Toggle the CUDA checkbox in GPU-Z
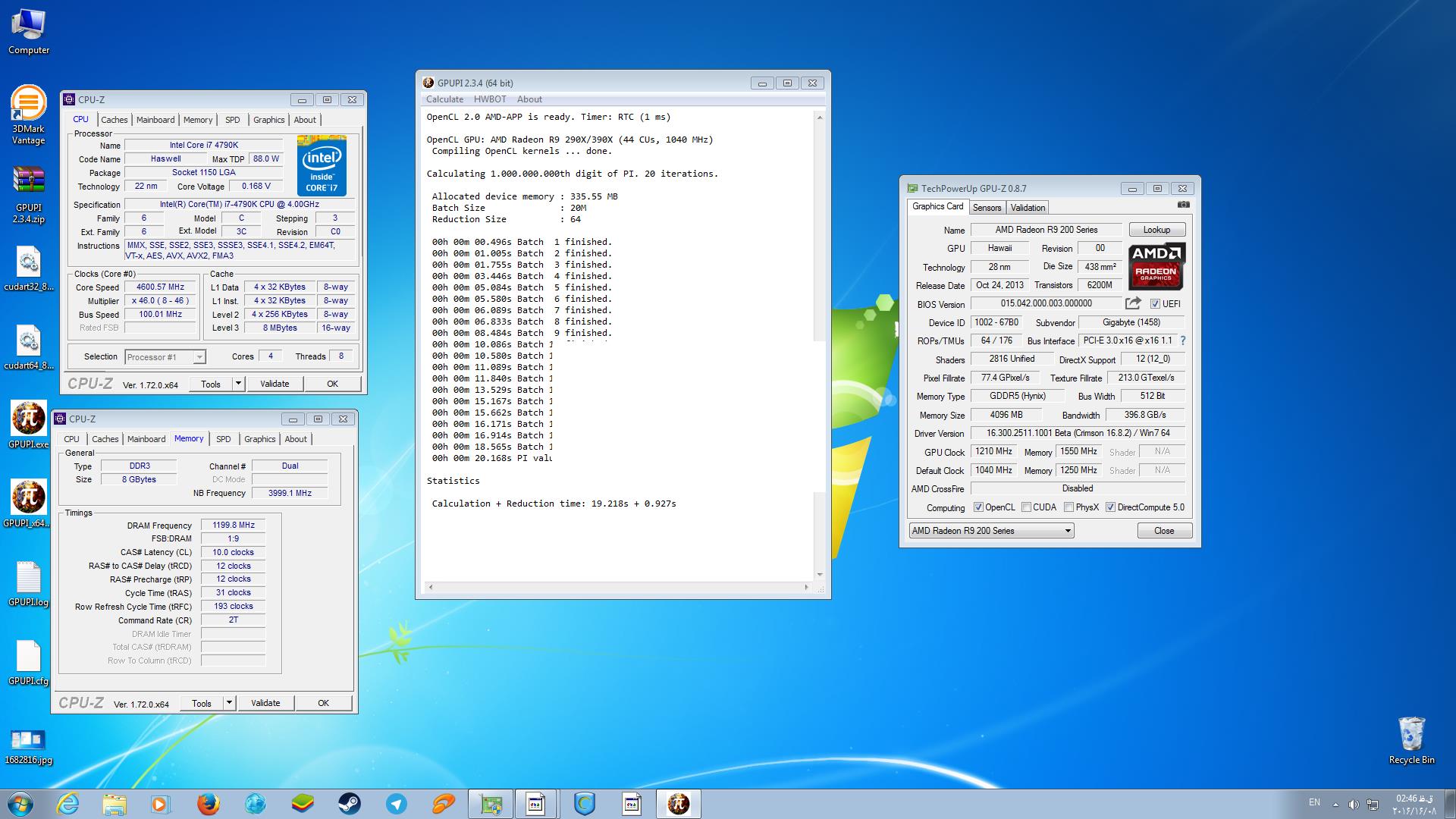 point(1026,507)
